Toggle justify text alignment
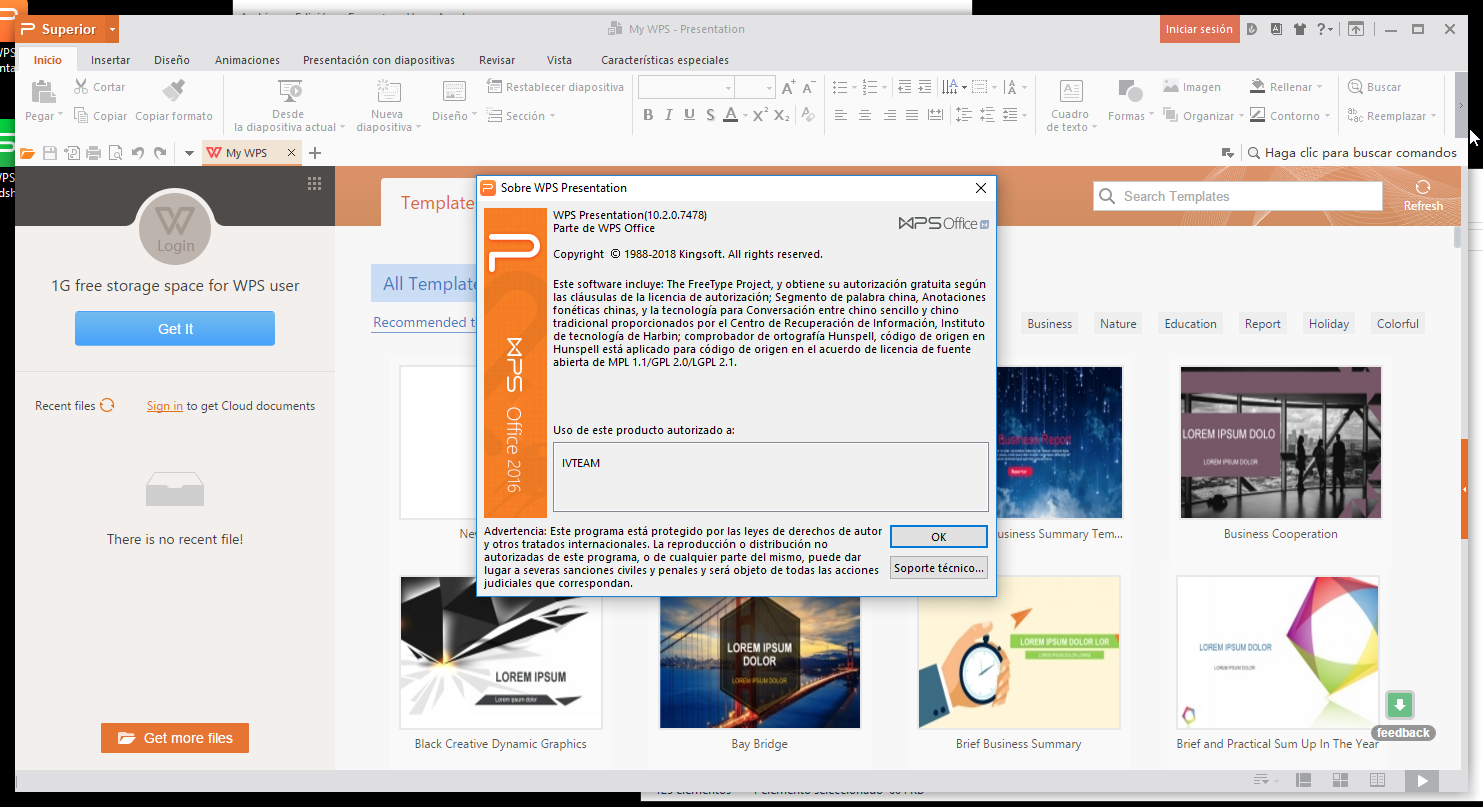 pos(912,115)
